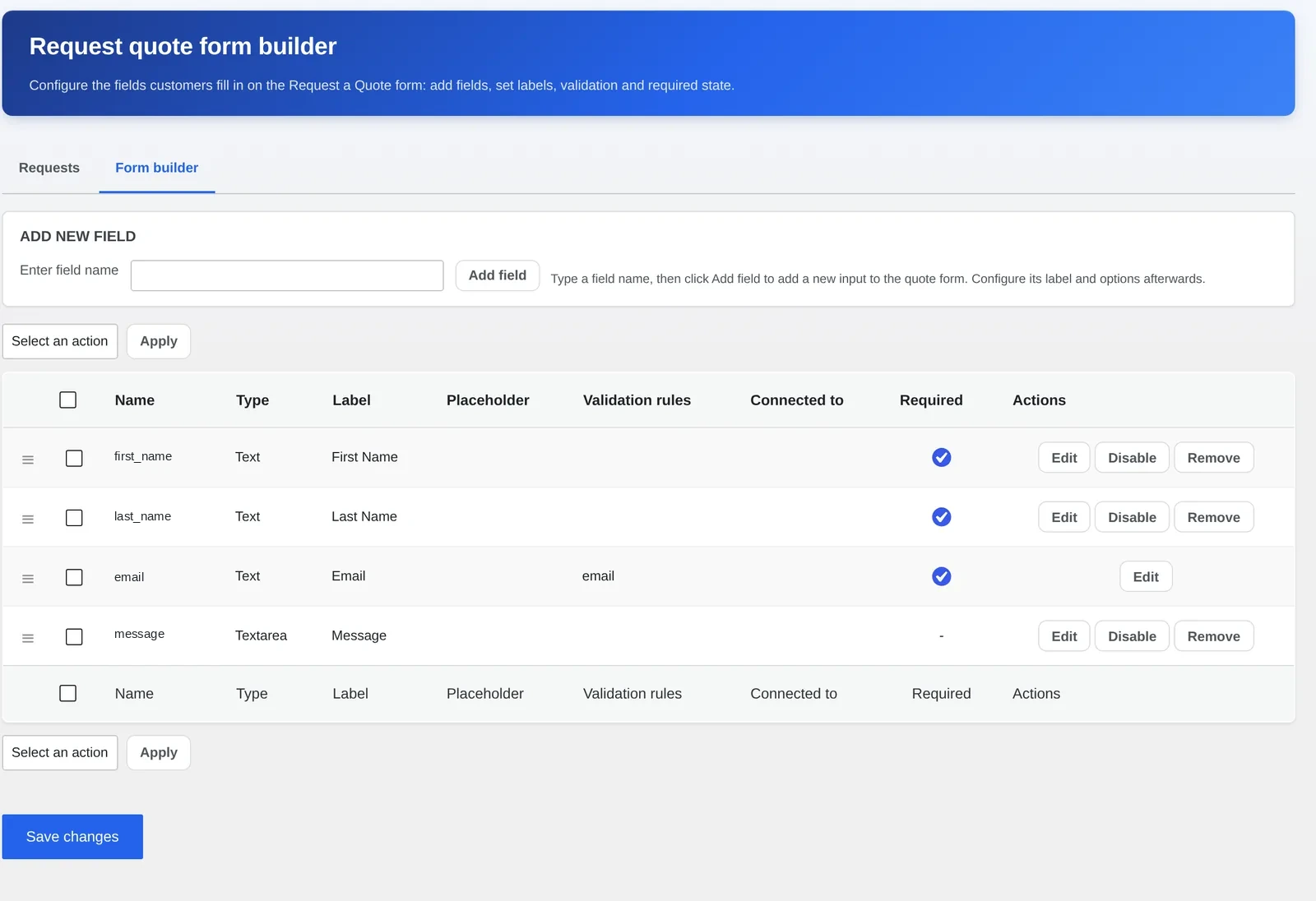Click the required checkmark icon for email

tap(942, 576)
